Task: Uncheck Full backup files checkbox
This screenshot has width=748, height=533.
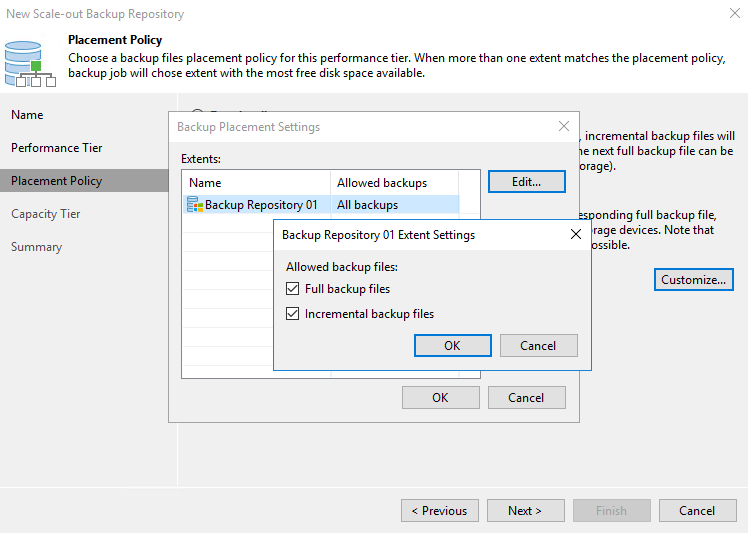Action: (293, 289)
